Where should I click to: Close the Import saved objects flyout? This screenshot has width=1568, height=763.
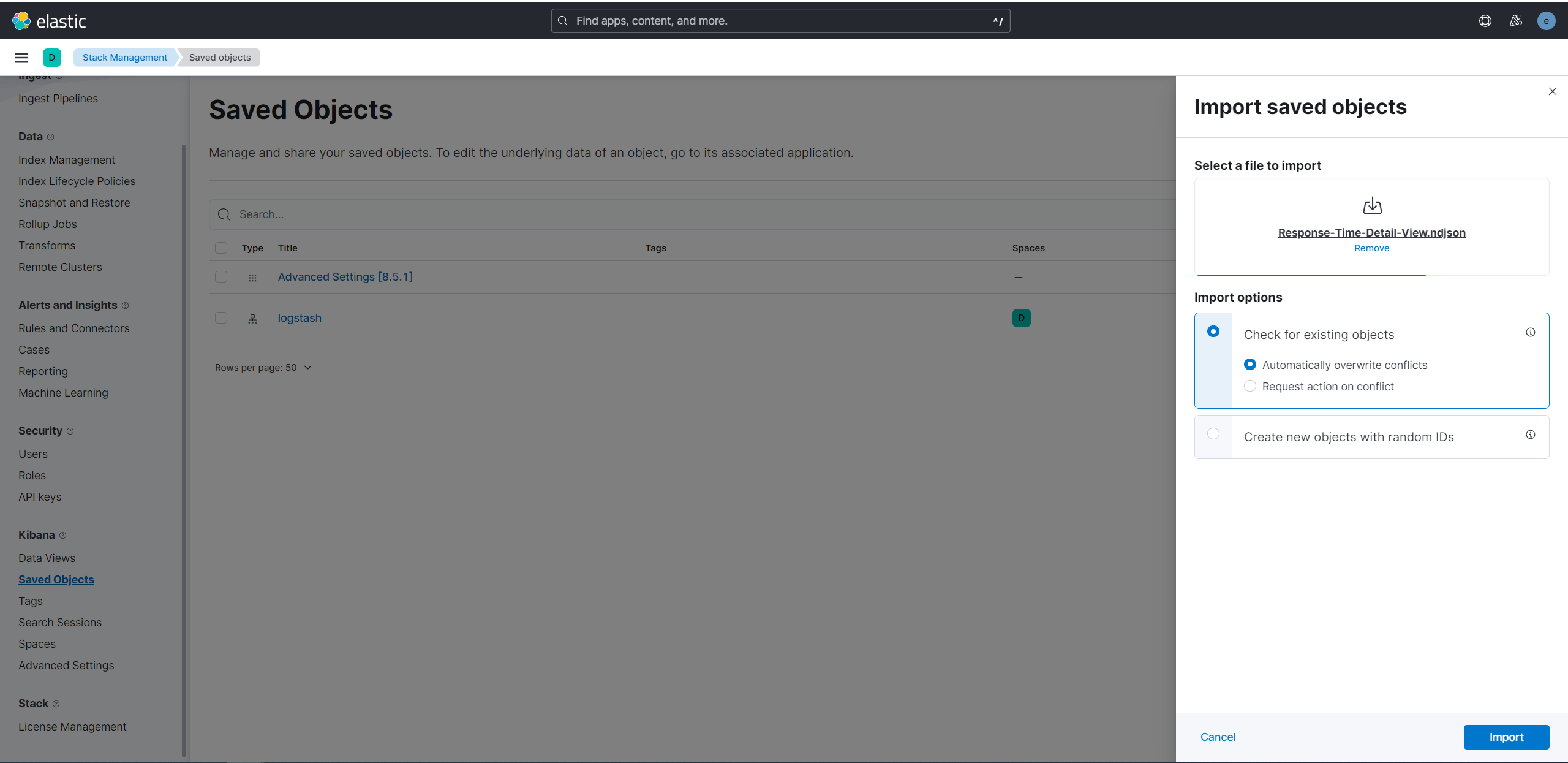pos(1552,91)
